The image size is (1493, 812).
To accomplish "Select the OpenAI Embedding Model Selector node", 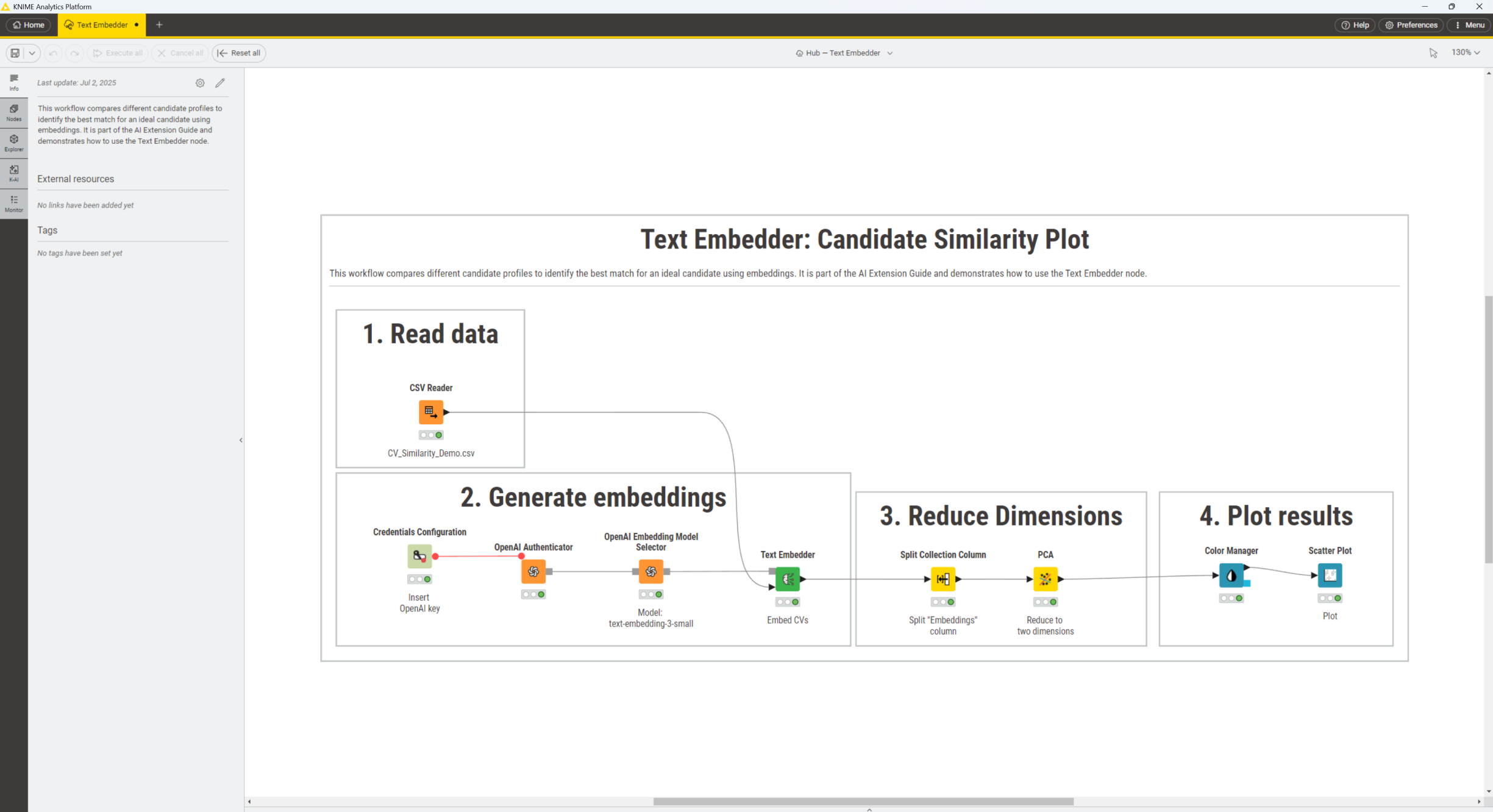I will tap(650, 571).
